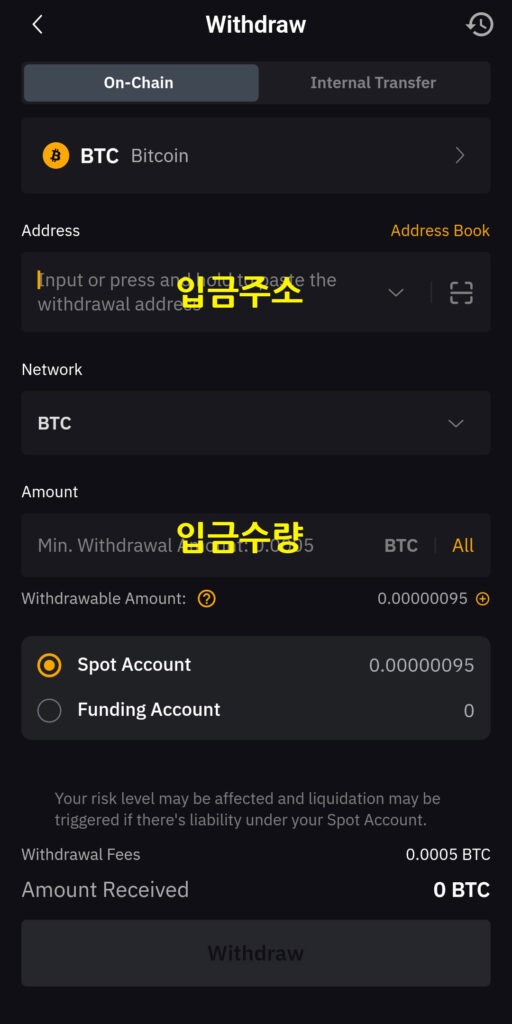Tap Withdrawable Amount help question icon
The width and height of the screenshot is (512, 1024).
[x=206, y=598]
